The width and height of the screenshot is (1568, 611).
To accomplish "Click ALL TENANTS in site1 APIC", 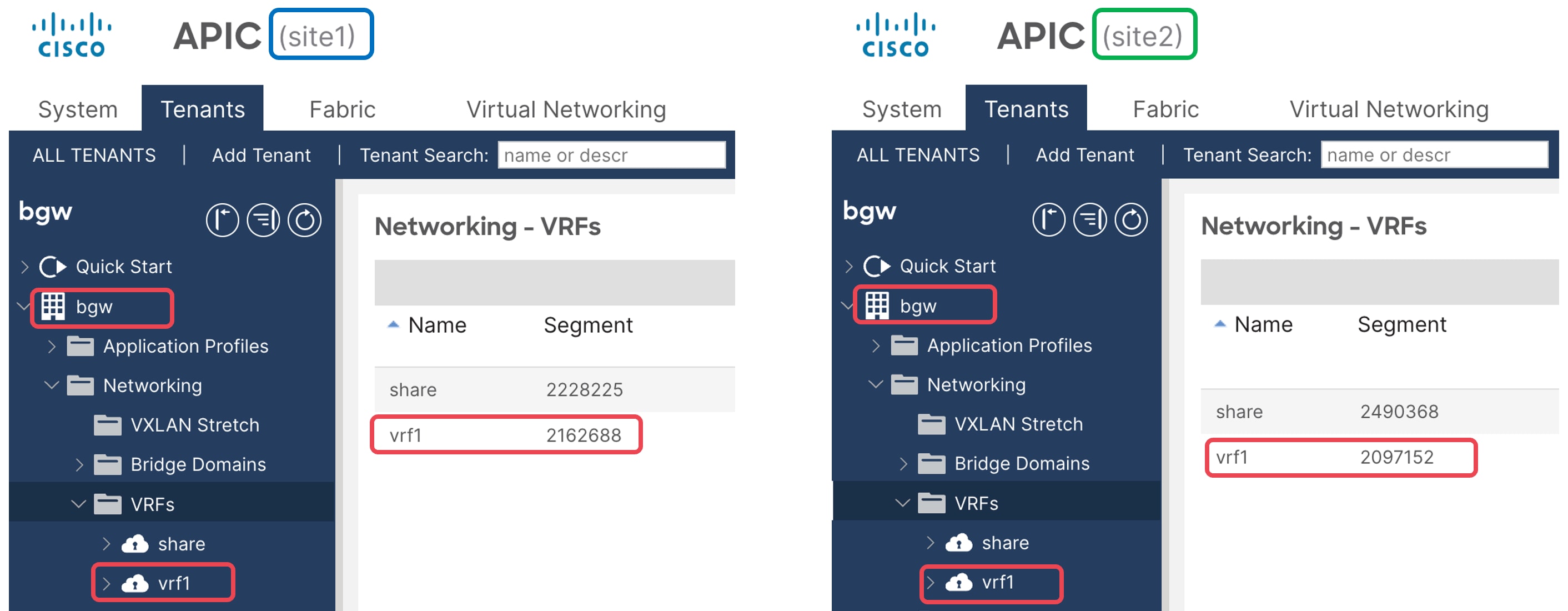I will 94,156.
